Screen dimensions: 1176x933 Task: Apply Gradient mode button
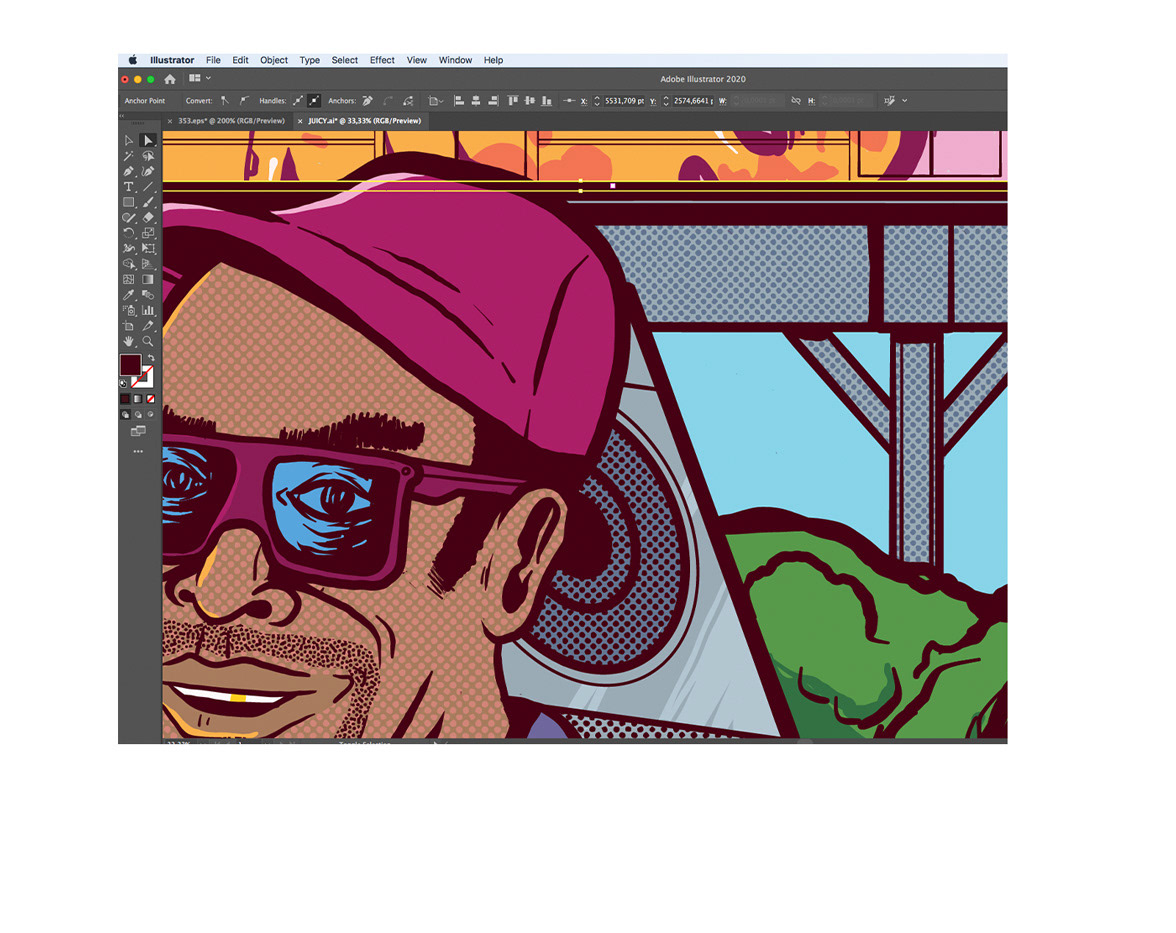click(x=138, y=399)
